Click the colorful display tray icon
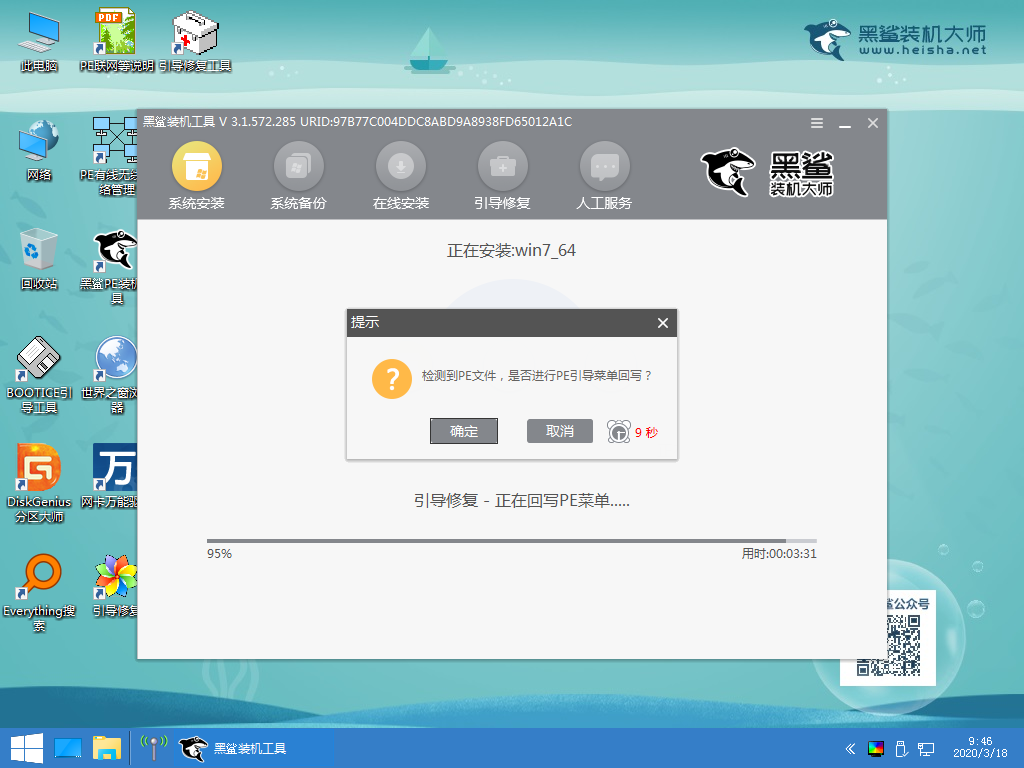The height and width of the screenshot is (768, 1024). [876, 748]
